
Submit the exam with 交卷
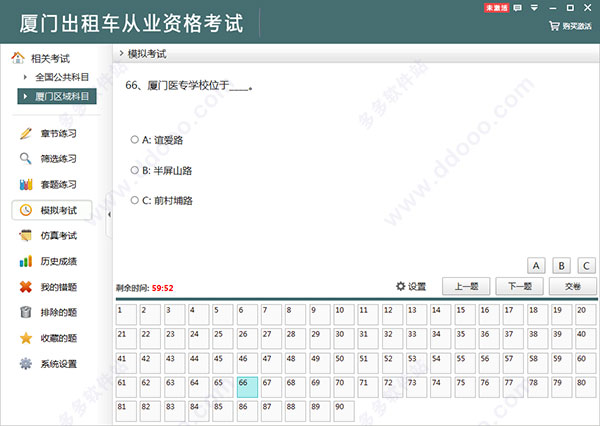click(573, 286)
